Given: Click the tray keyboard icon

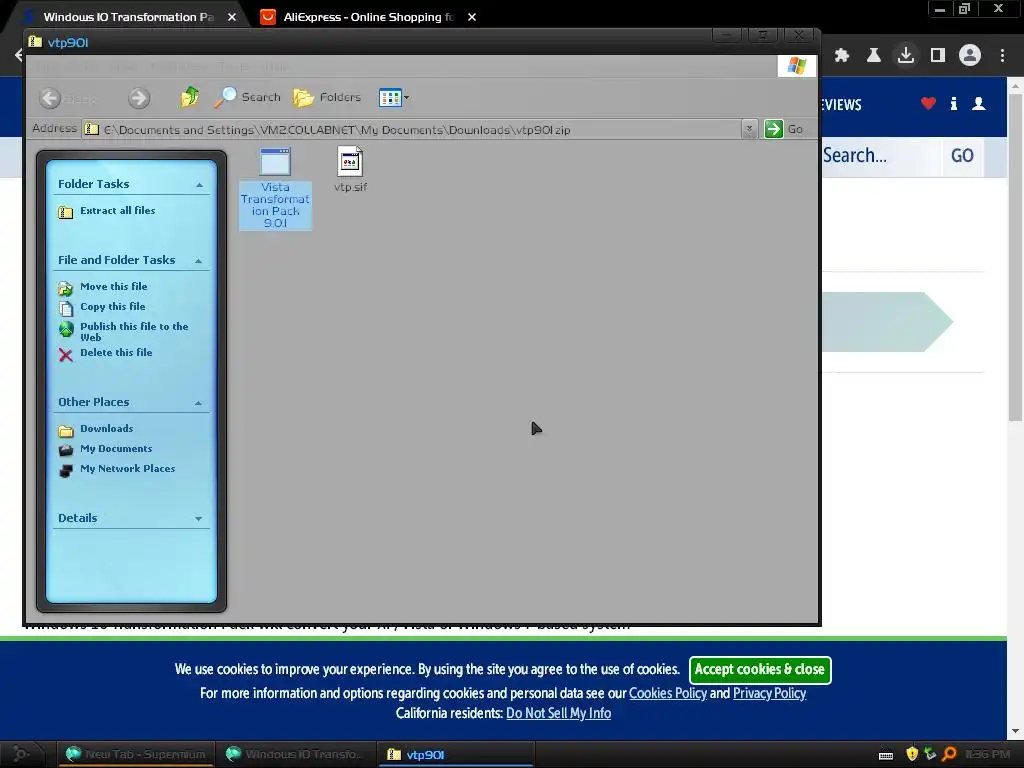Looking at the screenshot, I should 886,756.
